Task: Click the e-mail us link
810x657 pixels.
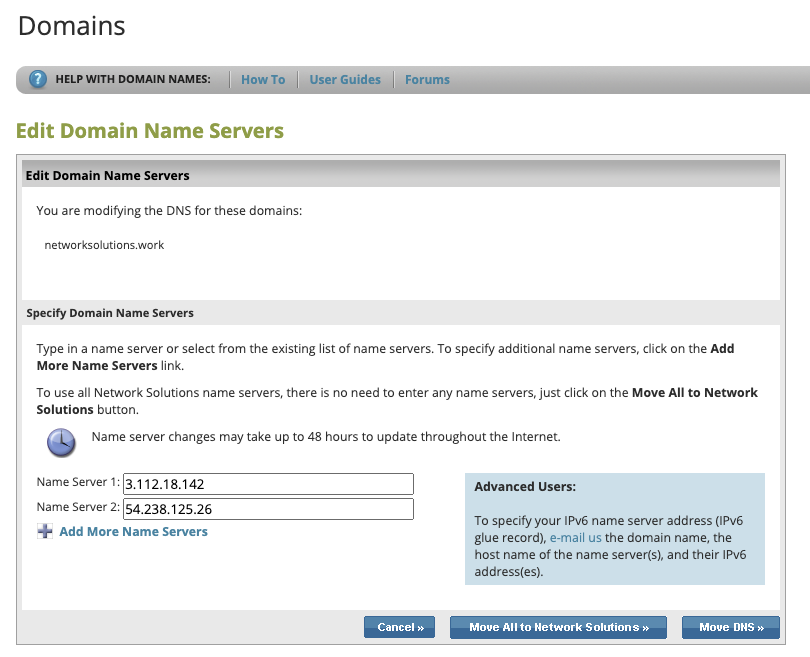Action: [575, 537]
